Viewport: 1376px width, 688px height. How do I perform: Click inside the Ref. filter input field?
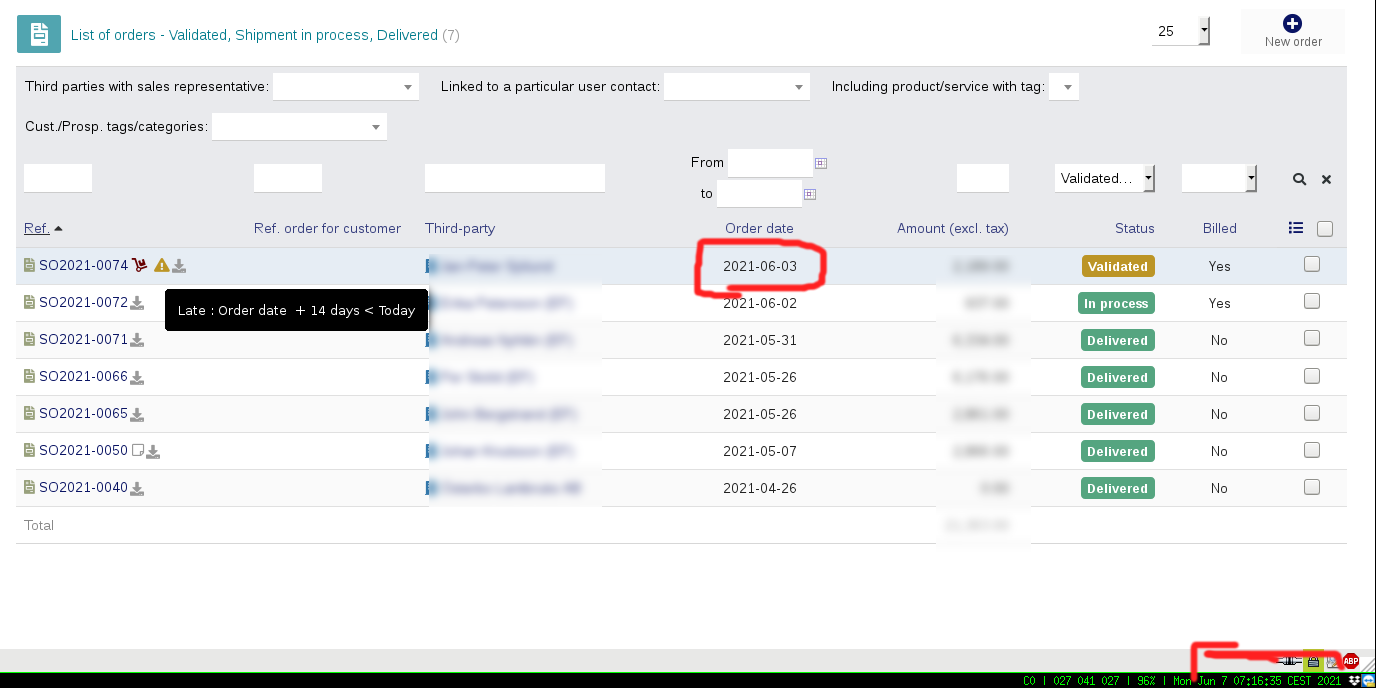pos(57,178)
